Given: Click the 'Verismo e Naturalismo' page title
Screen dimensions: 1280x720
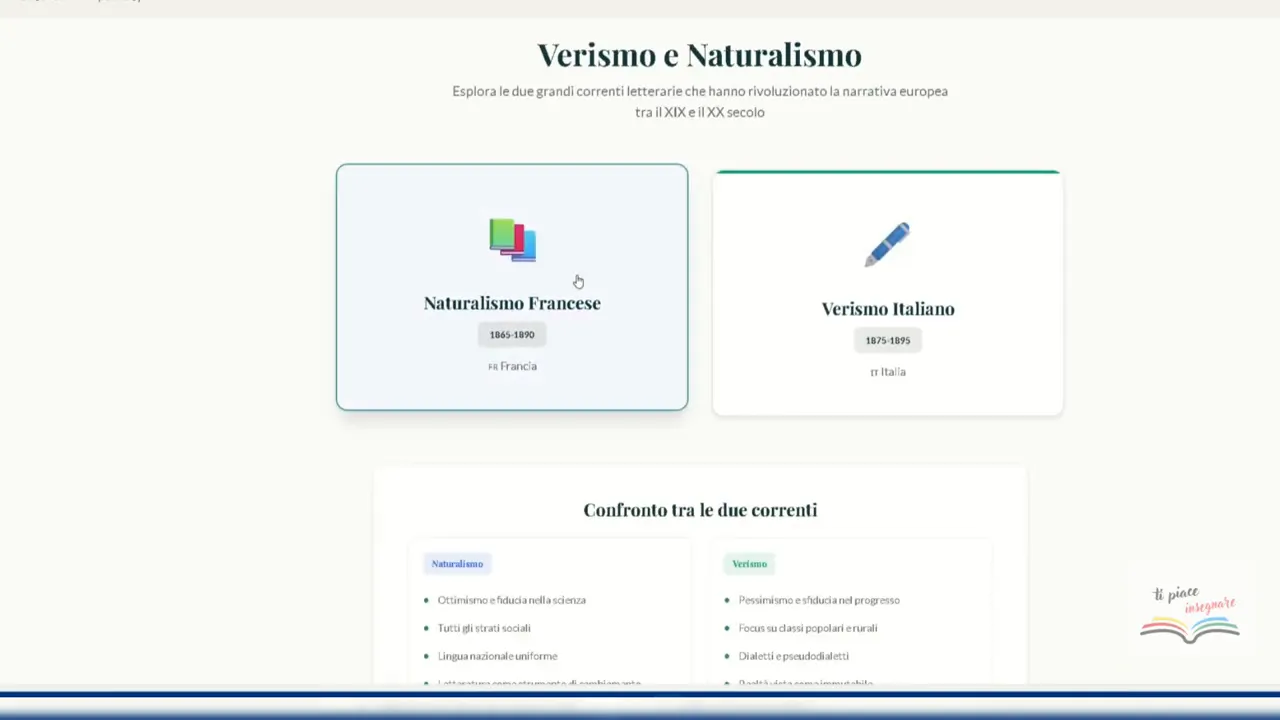Looking at the screenshot, I should point(700,55).
